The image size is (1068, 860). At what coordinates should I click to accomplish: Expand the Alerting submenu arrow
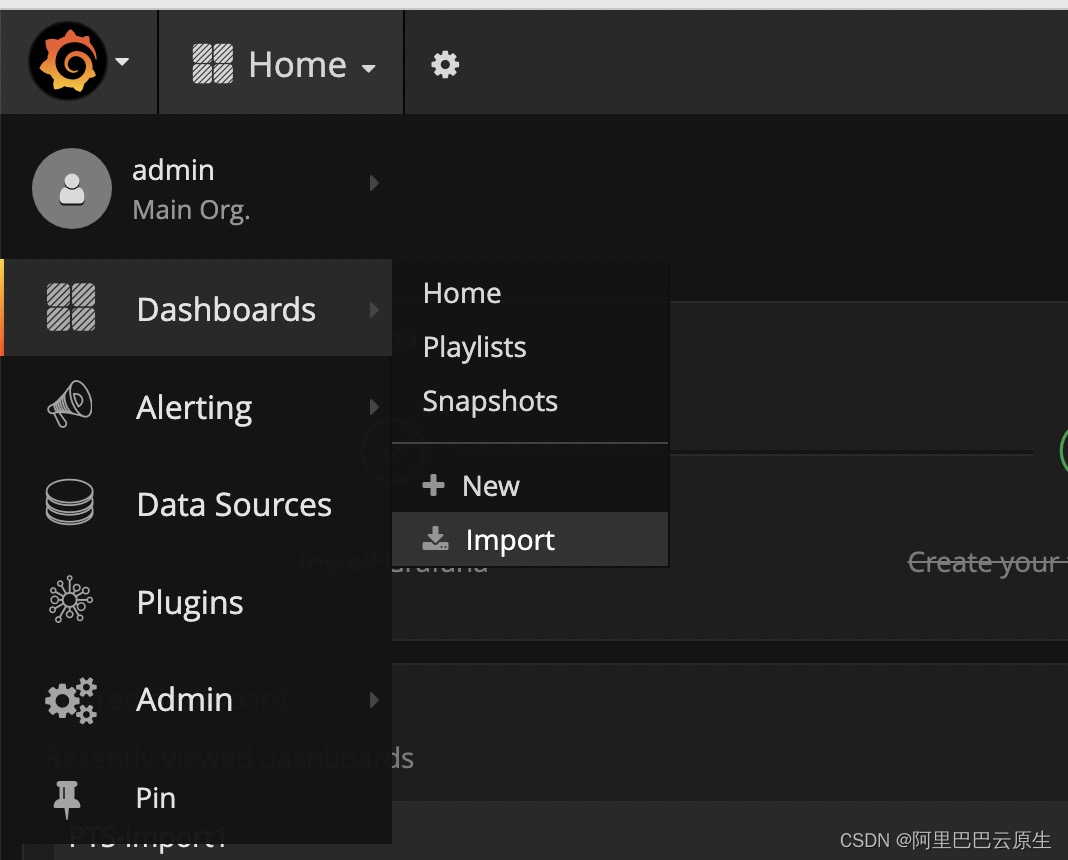tap(374, 407)
